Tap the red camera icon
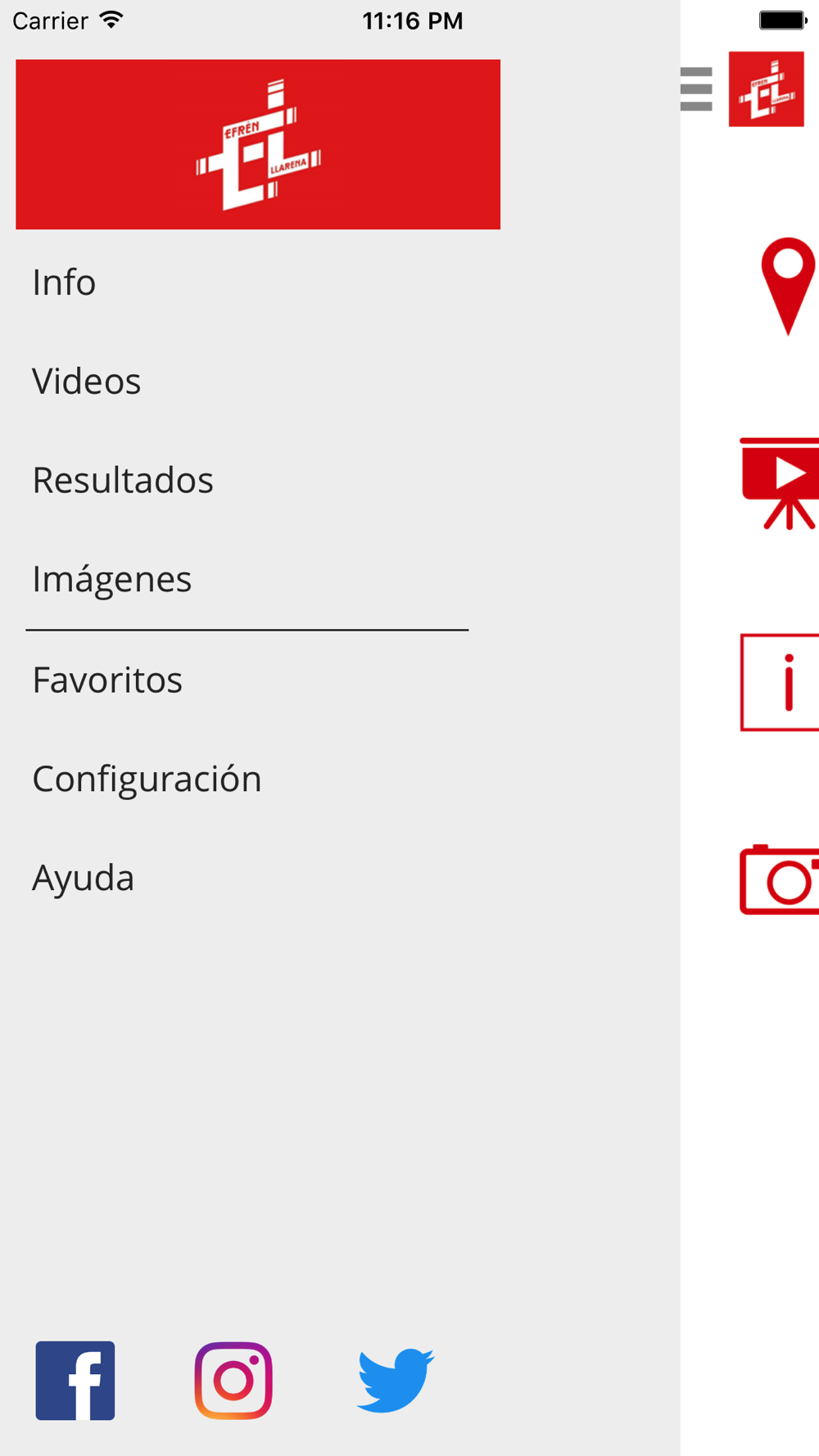The width and height of the screenshot is (819, 1456). click(x=780, y=879)
